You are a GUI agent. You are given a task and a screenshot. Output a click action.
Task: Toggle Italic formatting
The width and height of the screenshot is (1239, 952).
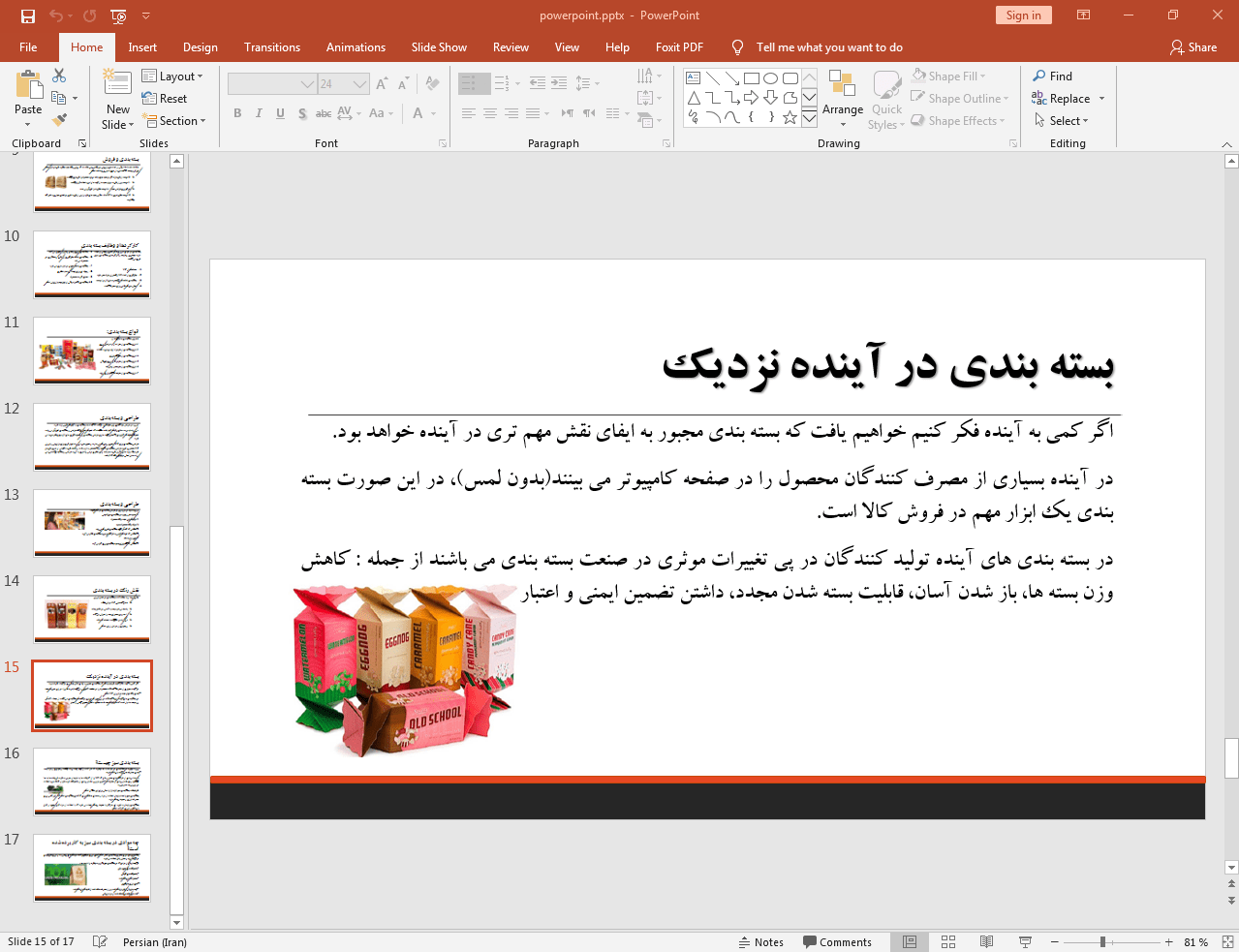coord(259,113)
